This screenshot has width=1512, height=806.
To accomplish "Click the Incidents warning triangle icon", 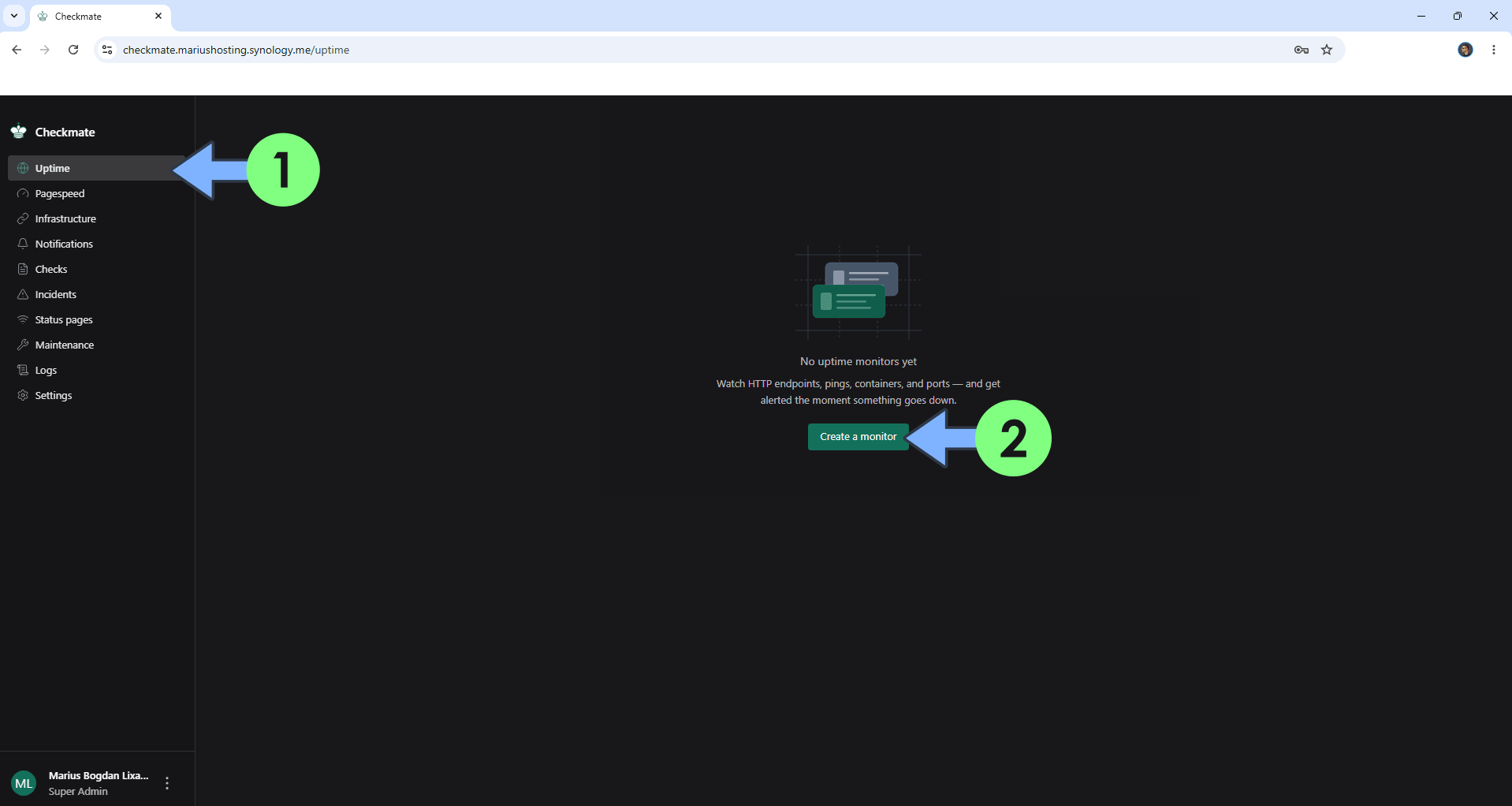I will click(23, 294).
